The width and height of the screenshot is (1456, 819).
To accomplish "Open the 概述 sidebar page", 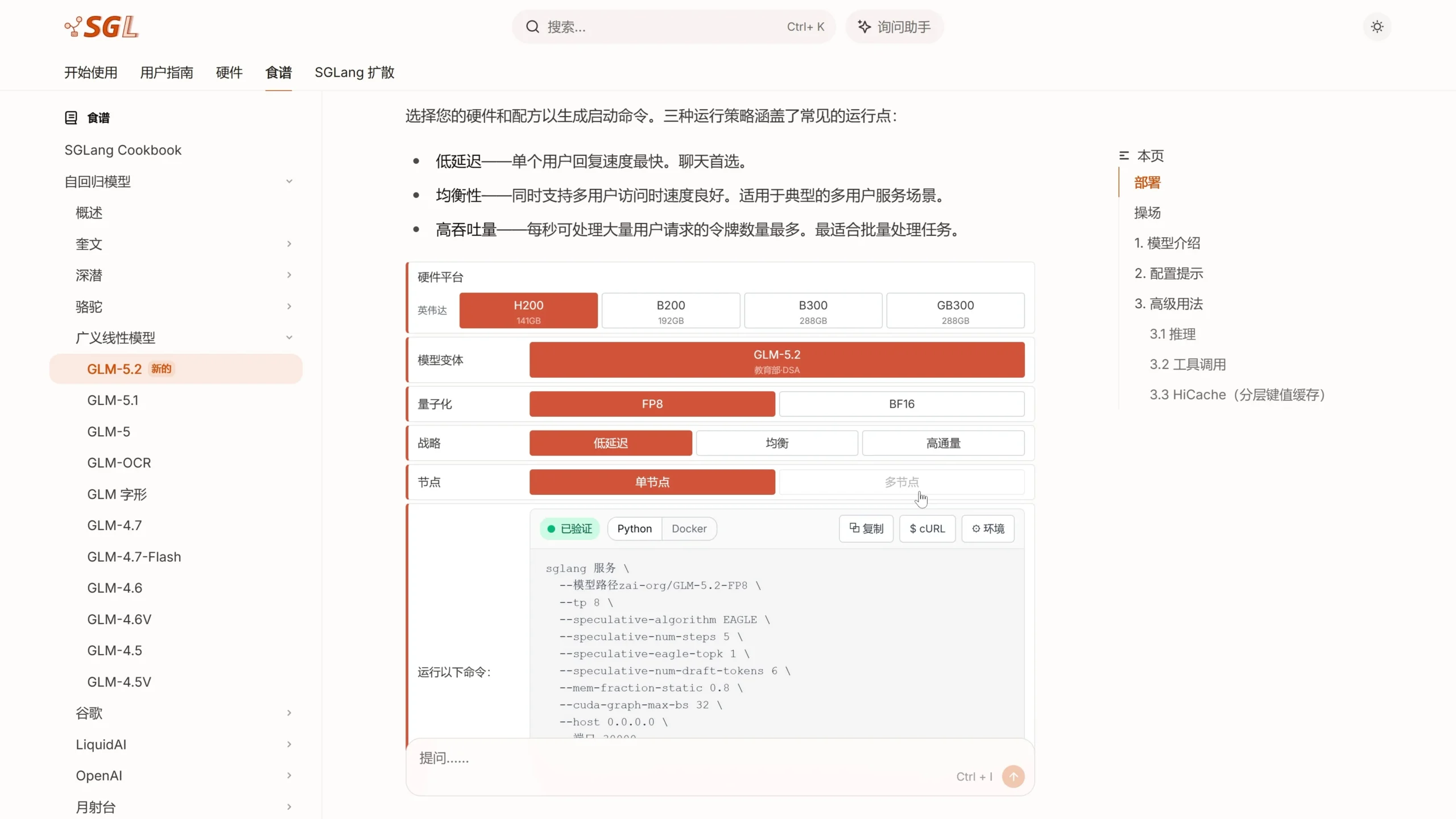I will (89, 213).
